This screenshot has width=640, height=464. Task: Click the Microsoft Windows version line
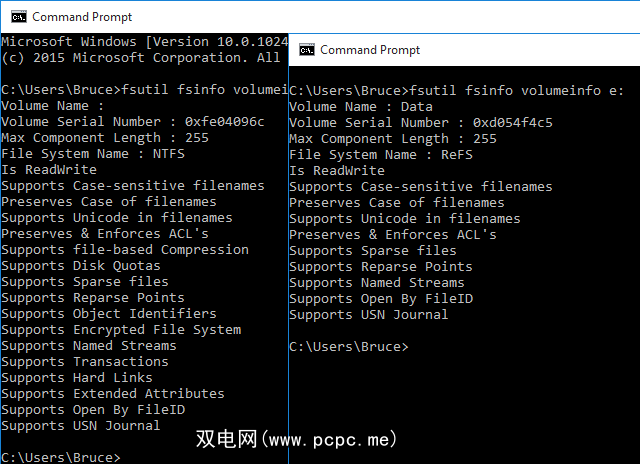click(x=145, y=42)
